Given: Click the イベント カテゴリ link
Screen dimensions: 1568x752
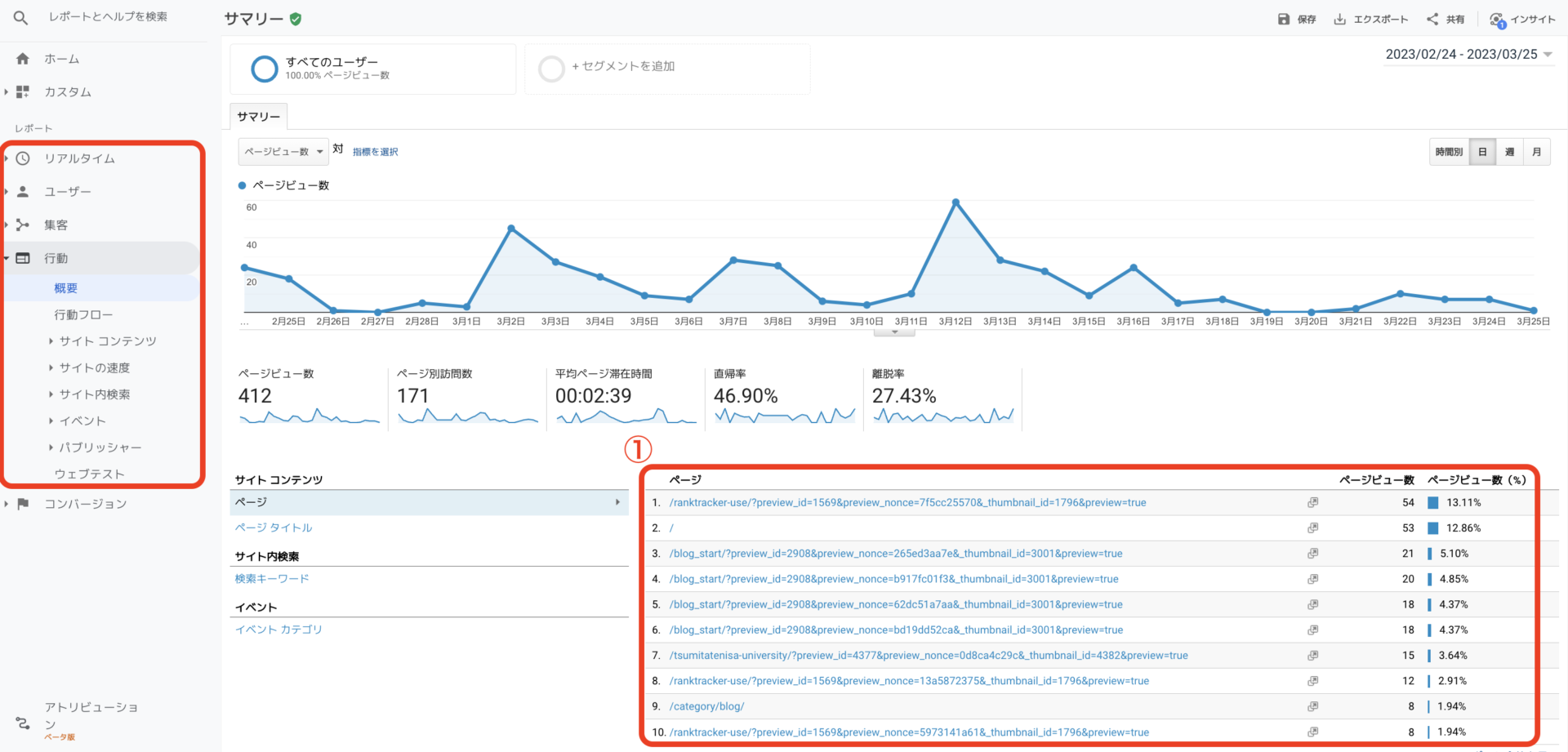Looking at the screenshot, I should 278,630.
